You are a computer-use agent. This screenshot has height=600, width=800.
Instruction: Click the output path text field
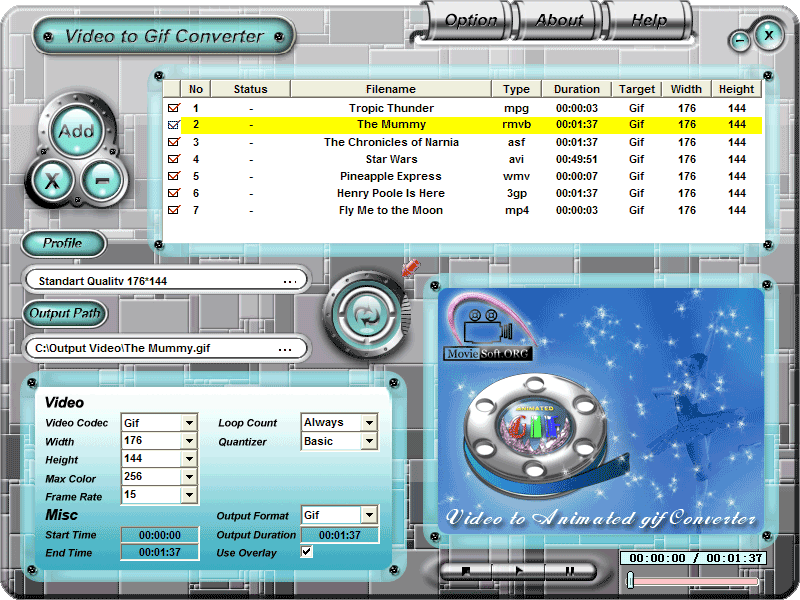(167, 349)
